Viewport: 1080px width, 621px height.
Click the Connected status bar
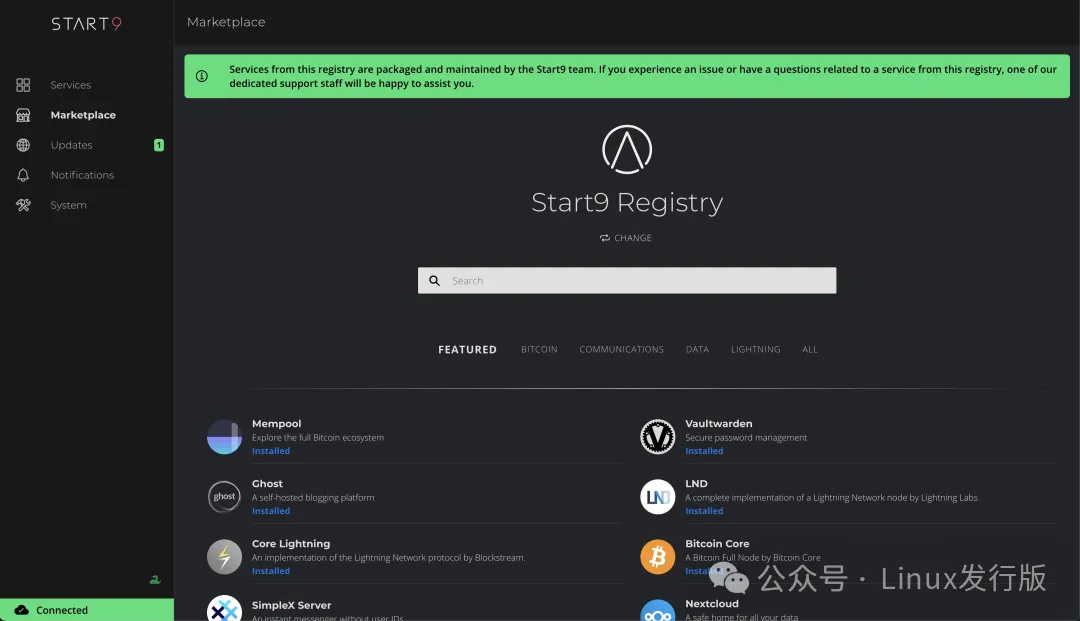(x=87, y=610)
